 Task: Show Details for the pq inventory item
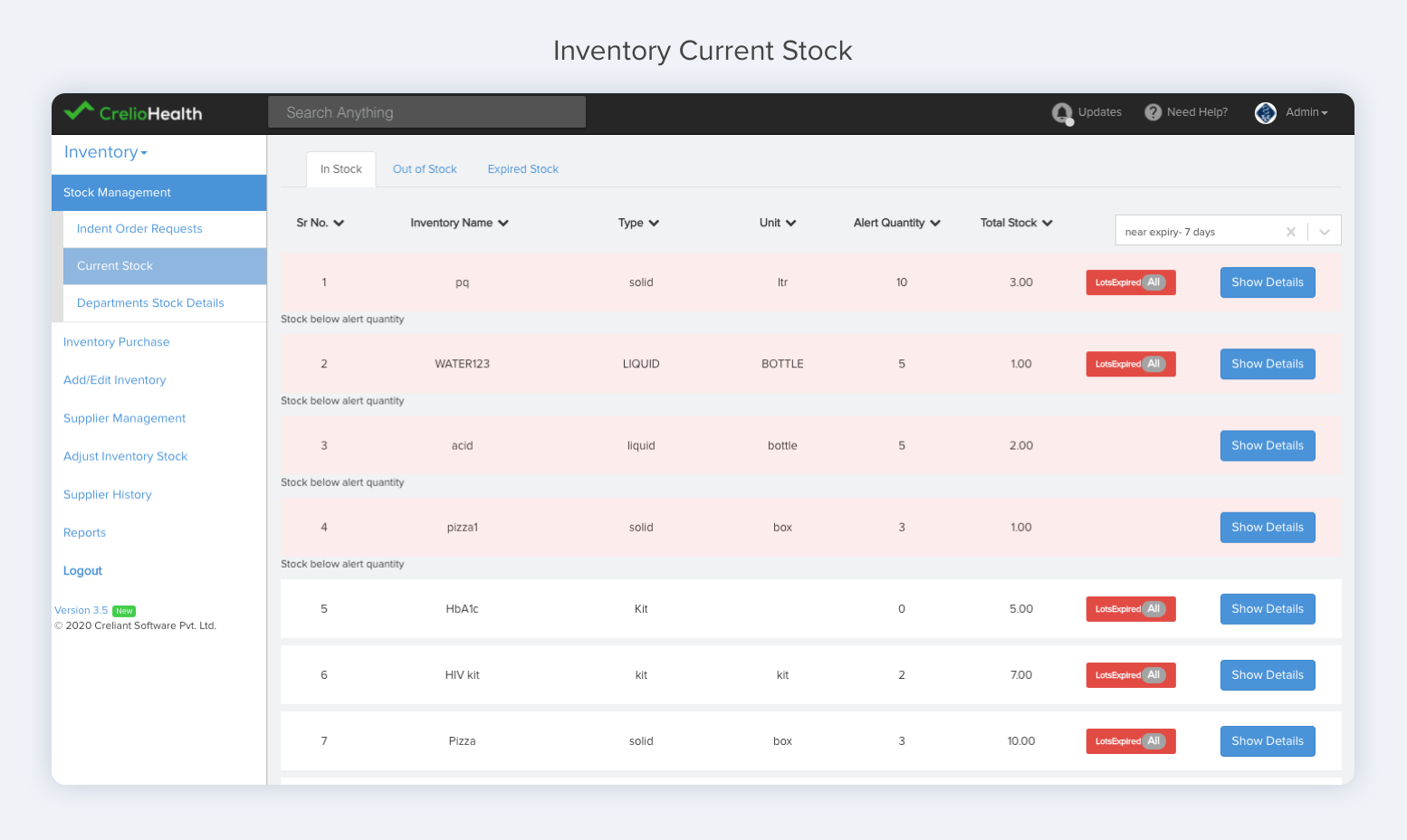[x=1268, y=282]
